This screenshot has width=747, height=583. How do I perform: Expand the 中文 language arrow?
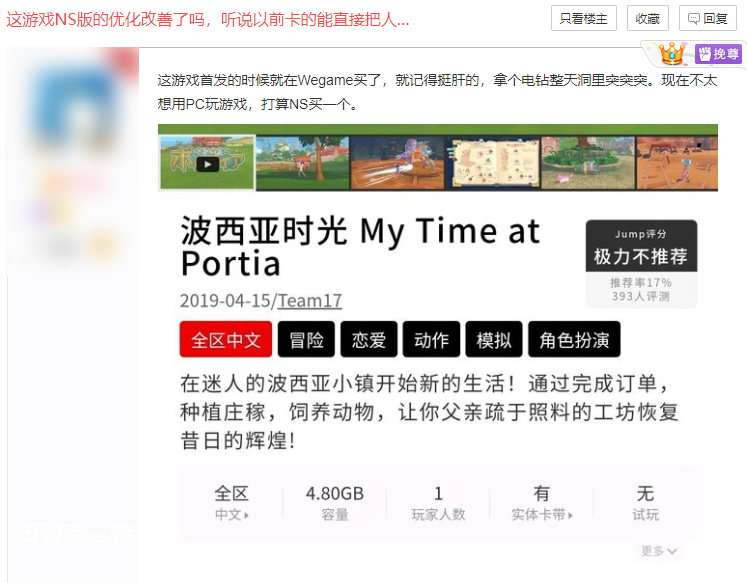pos(232,515)
